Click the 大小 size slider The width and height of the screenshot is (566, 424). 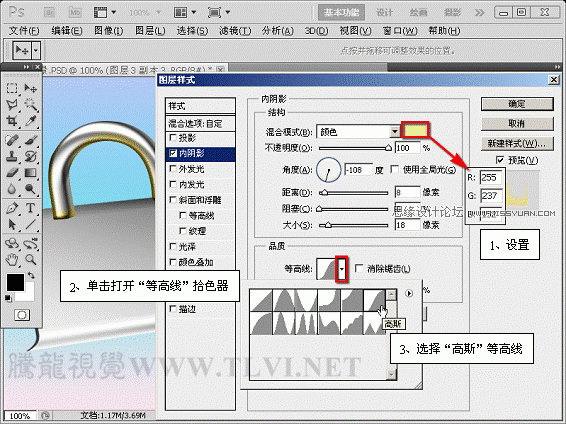coord(353,225)
